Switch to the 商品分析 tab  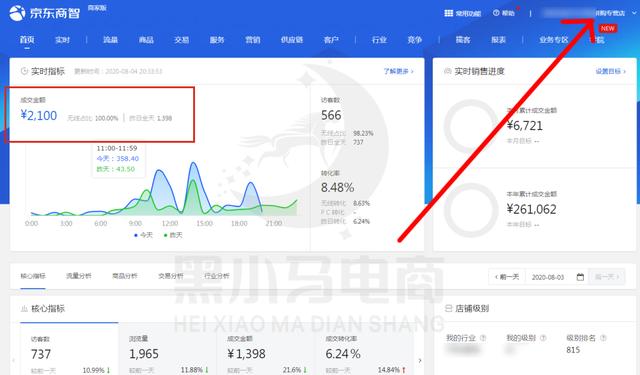tap(125, 276)
